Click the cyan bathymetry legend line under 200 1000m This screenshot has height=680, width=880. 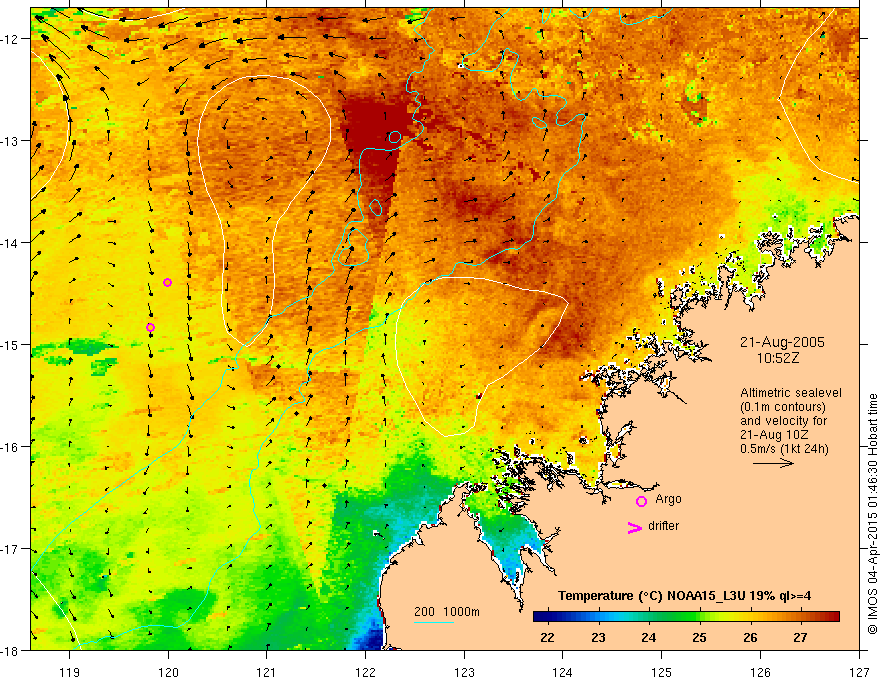(433, 622)
